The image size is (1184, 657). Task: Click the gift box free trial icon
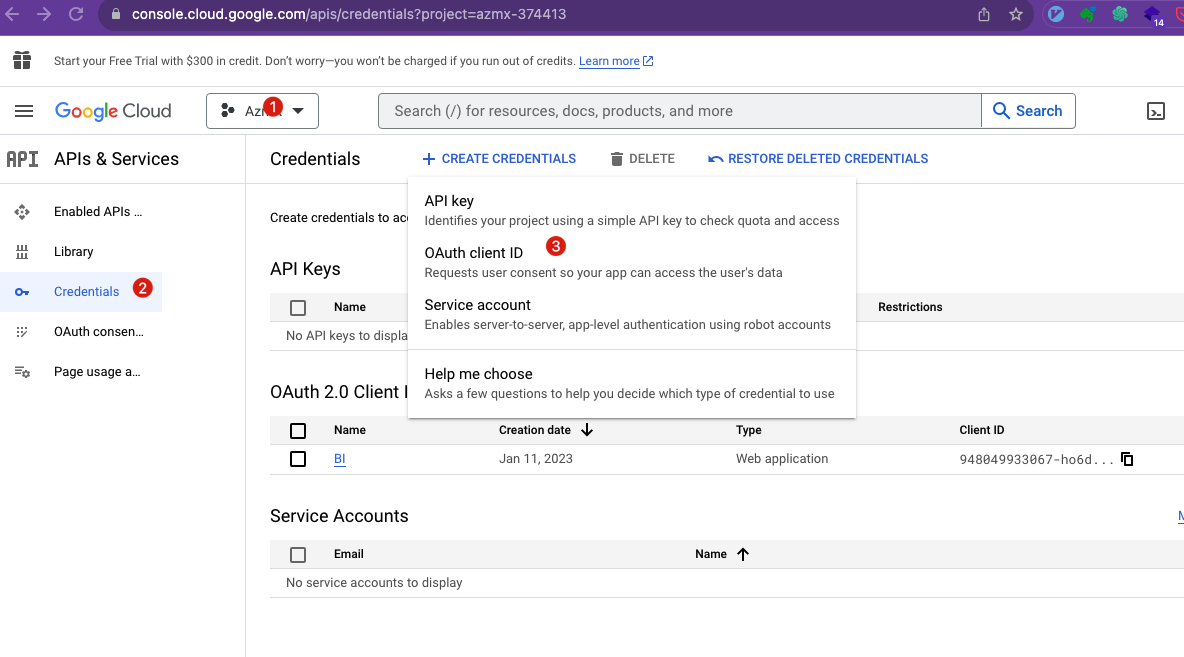point(22,61)
